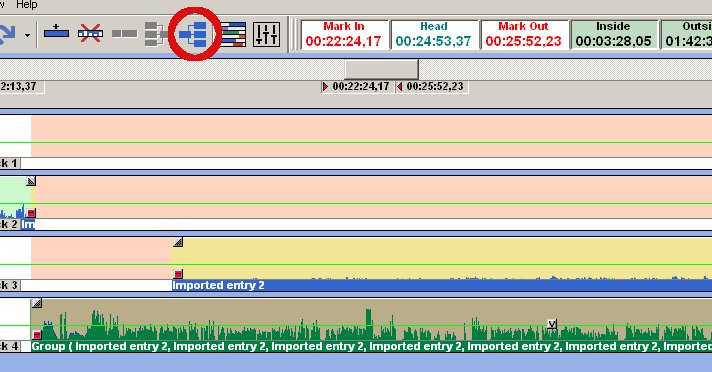The height and width of the screenshot is (372, 712).
Task: Click the Inside duration field
Action: (613, 35)
